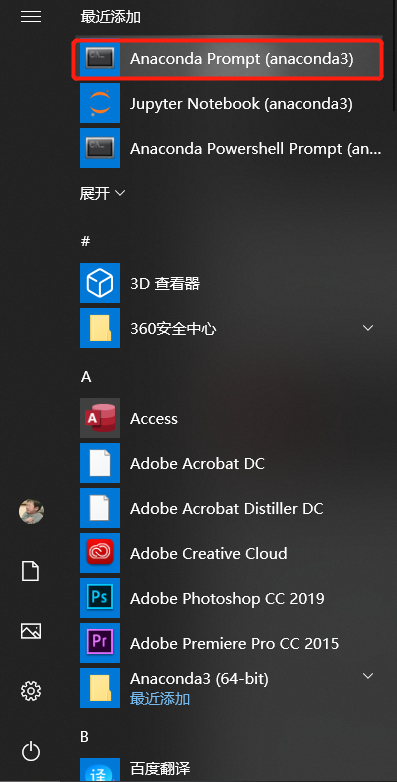Click the # letter group header
397x782 pixels.
click(85, 241)
